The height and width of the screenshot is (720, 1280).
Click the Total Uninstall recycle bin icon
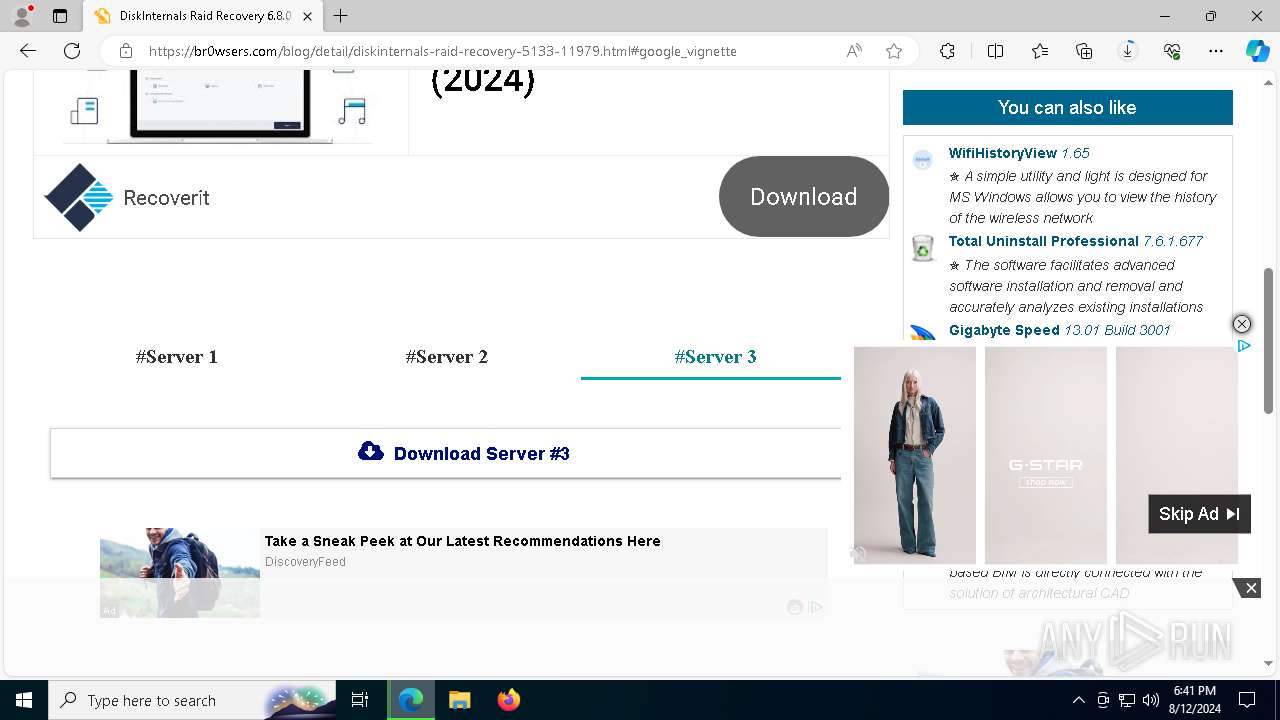coord(922,247)
